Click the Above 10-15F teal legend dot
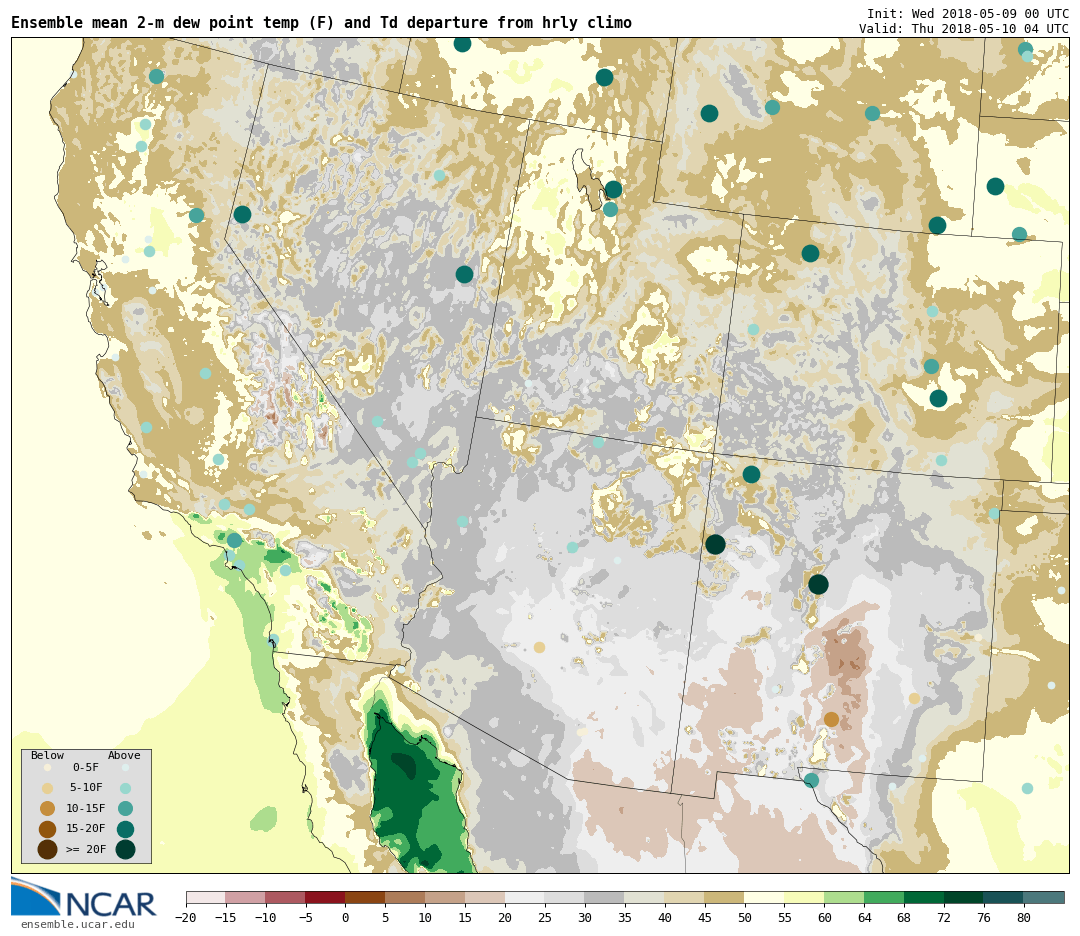Viewport: 1080px width, 936px height. pyautogui.click(x=125, y=809)
